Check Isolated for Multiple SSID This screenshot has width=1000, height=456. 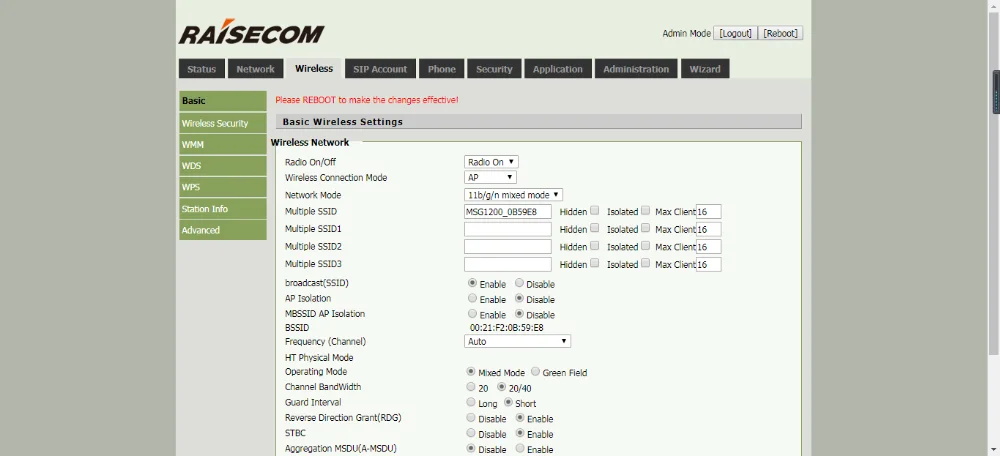(645, 210)
